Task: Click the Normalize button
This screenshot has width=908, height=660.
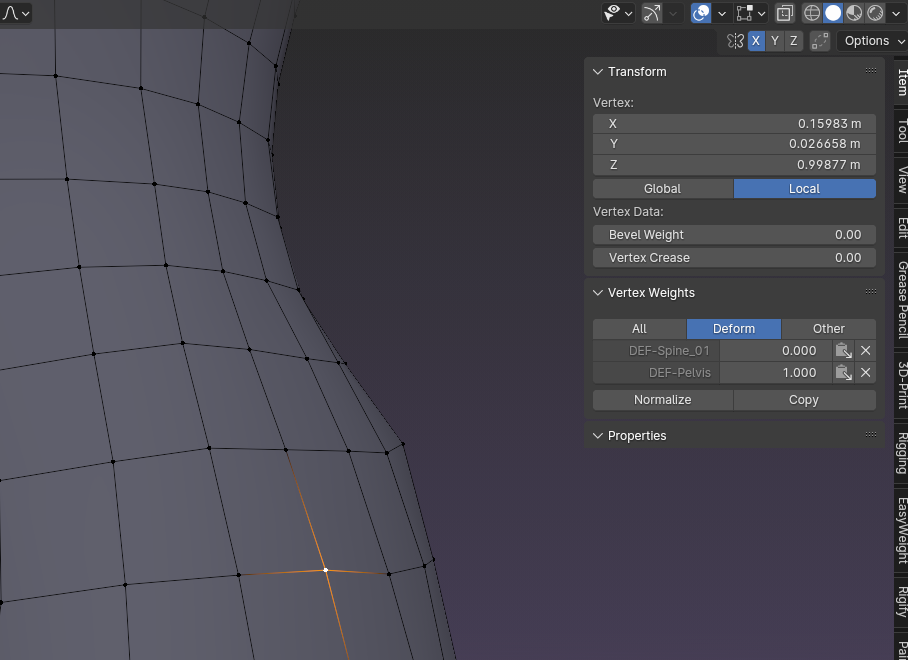Action: coord(662,399)
